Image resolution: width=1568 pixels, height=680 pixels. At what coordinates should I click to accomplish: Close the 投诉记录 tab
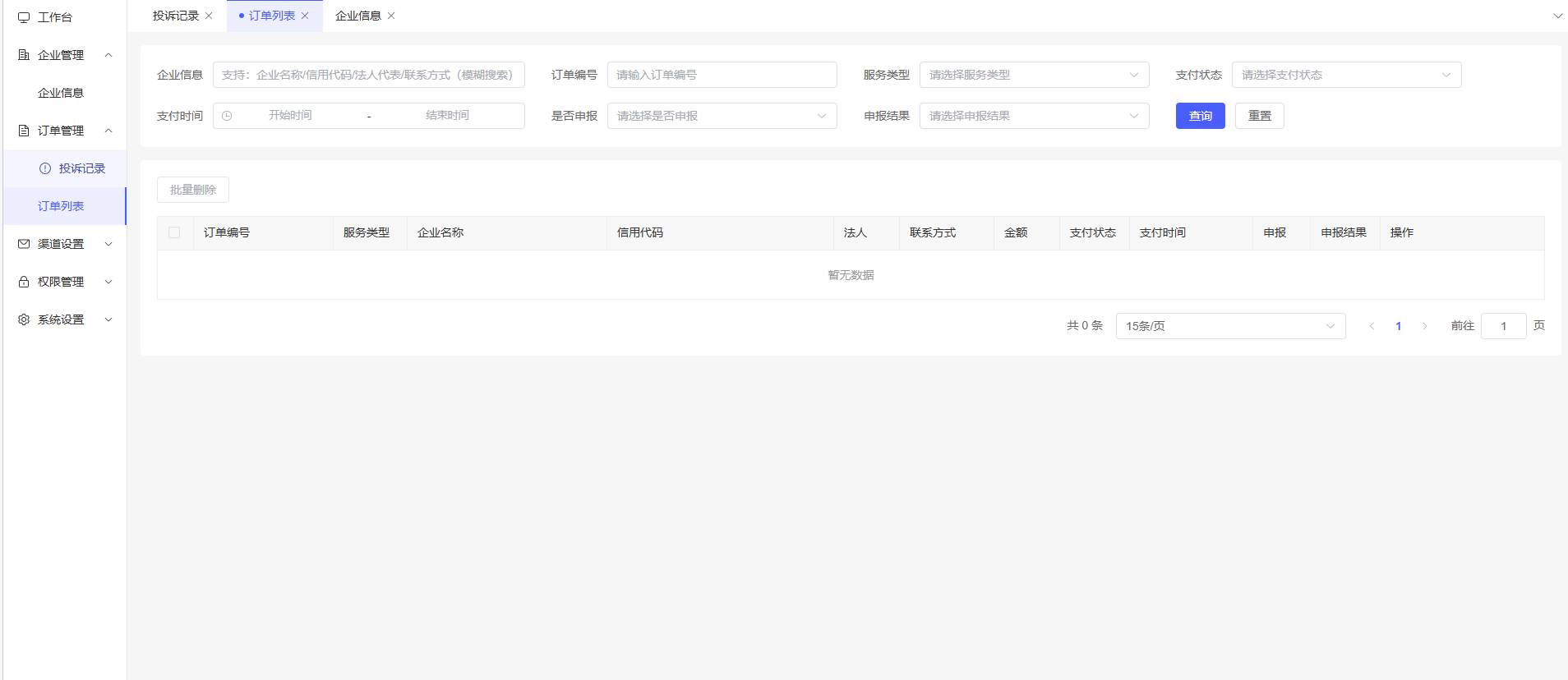(x=209, y=16)
